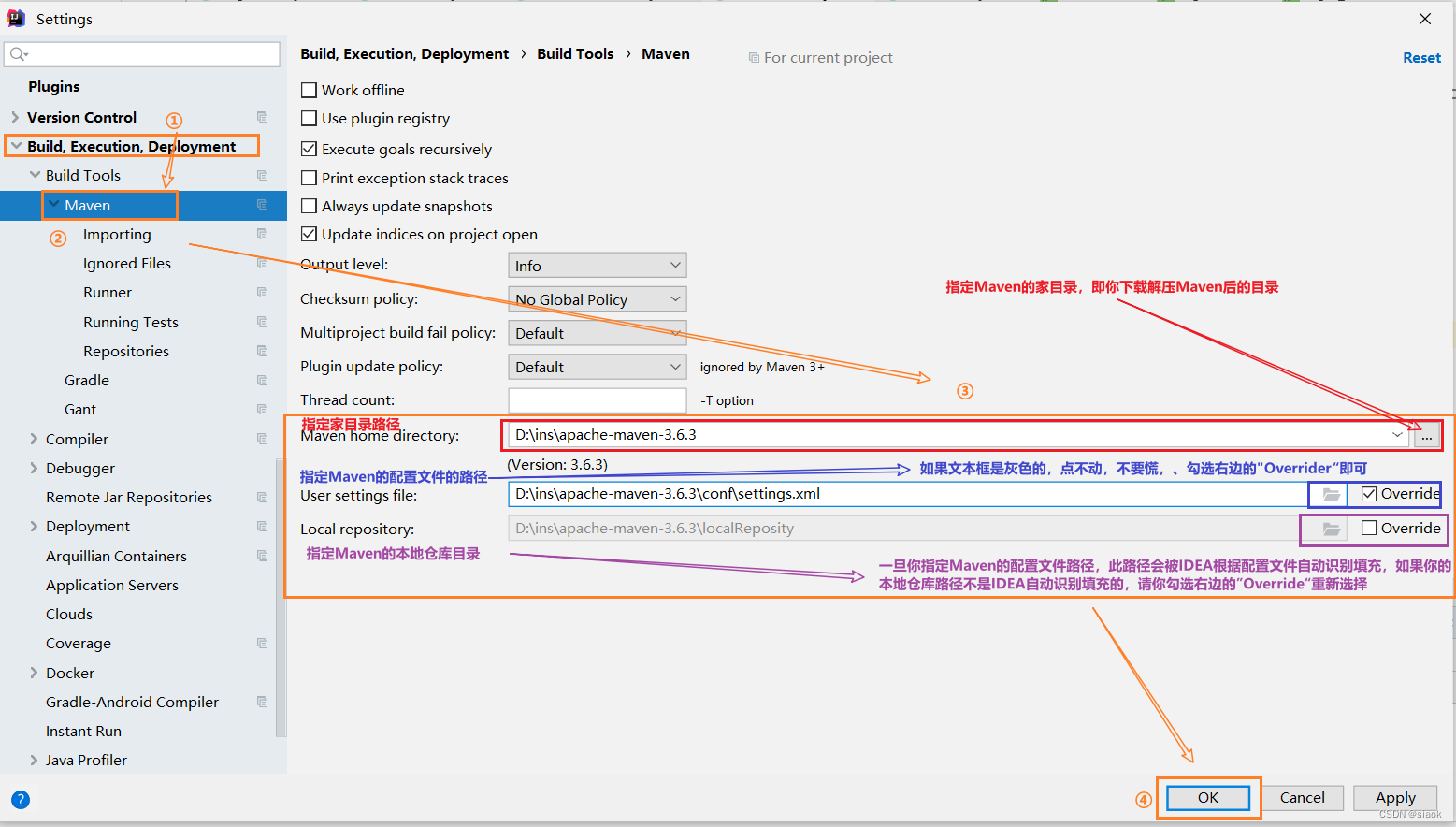Screen dimensions: 1456x827
Task: Click project-level icon next to Debugger
Action: [262, 468]
